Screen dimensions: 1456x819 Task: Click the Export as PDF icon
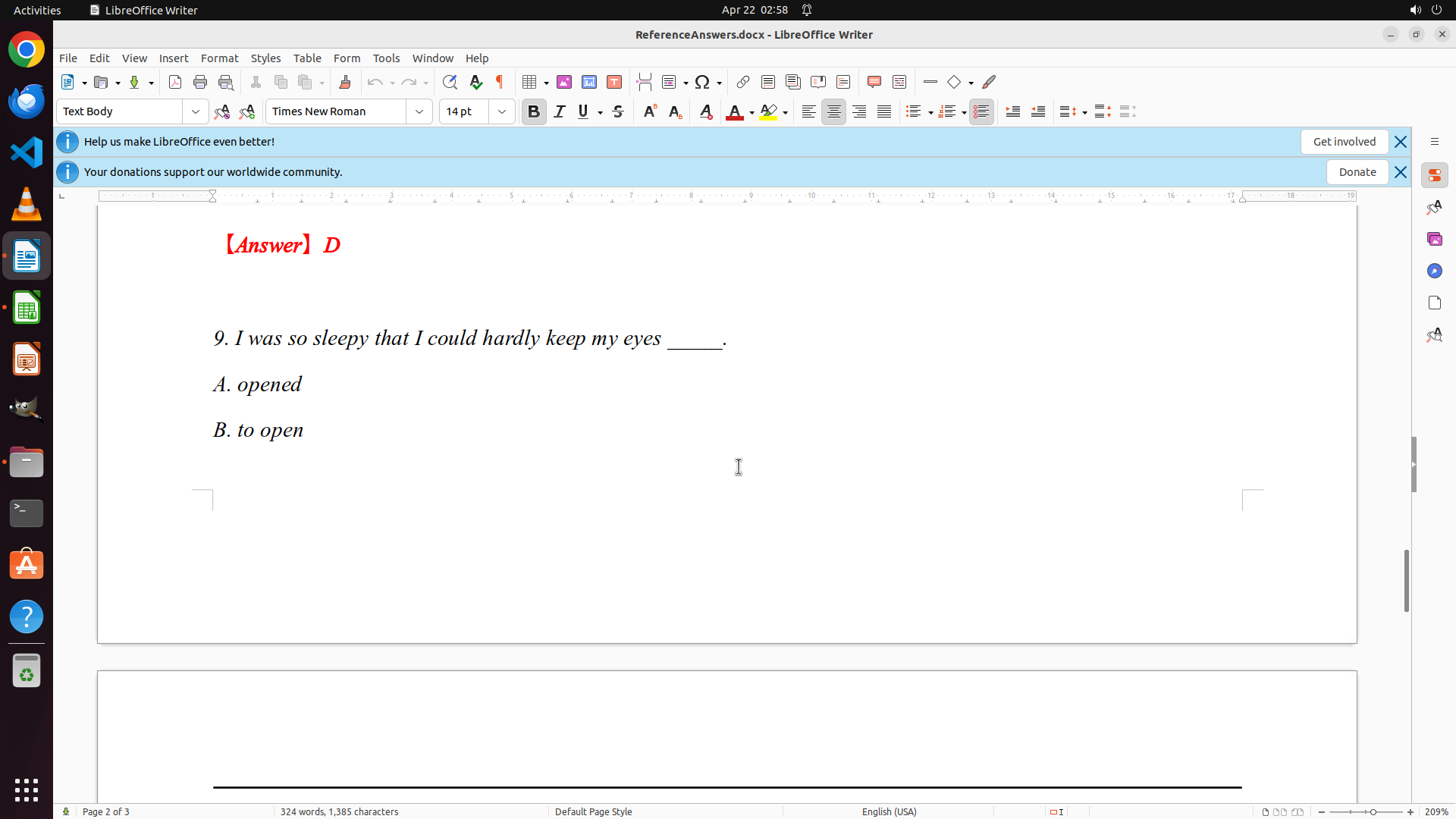coord(175,82)
